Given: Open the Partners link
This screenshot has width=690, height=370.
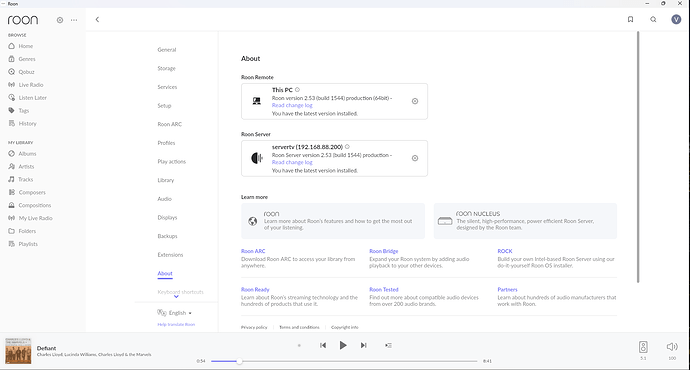Looking at the screenshot, I should [507, 289].
